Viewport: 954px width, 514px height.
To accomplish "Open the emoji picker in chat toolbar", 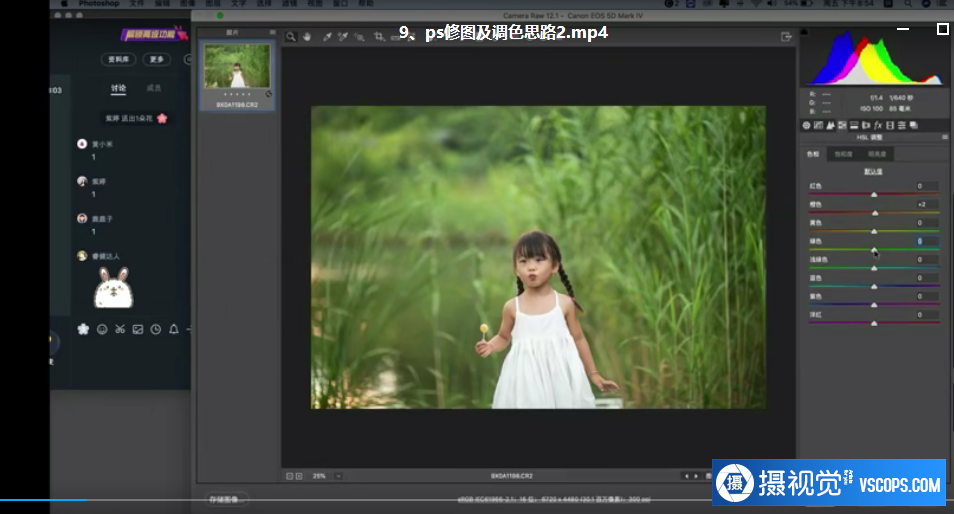I will coord(102,329).
